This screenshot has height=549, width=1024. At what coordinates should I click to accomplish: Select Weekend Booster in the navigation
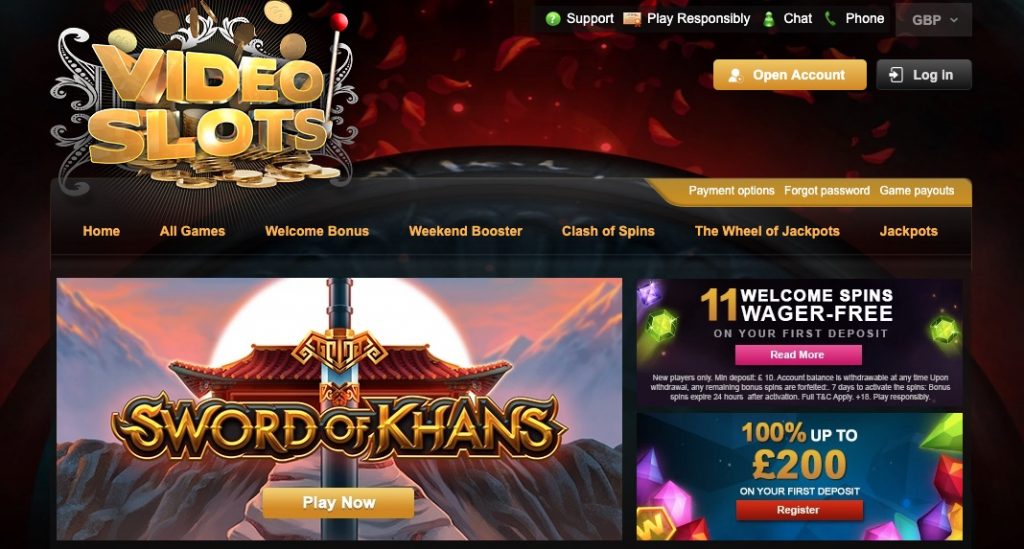(465, 231)
